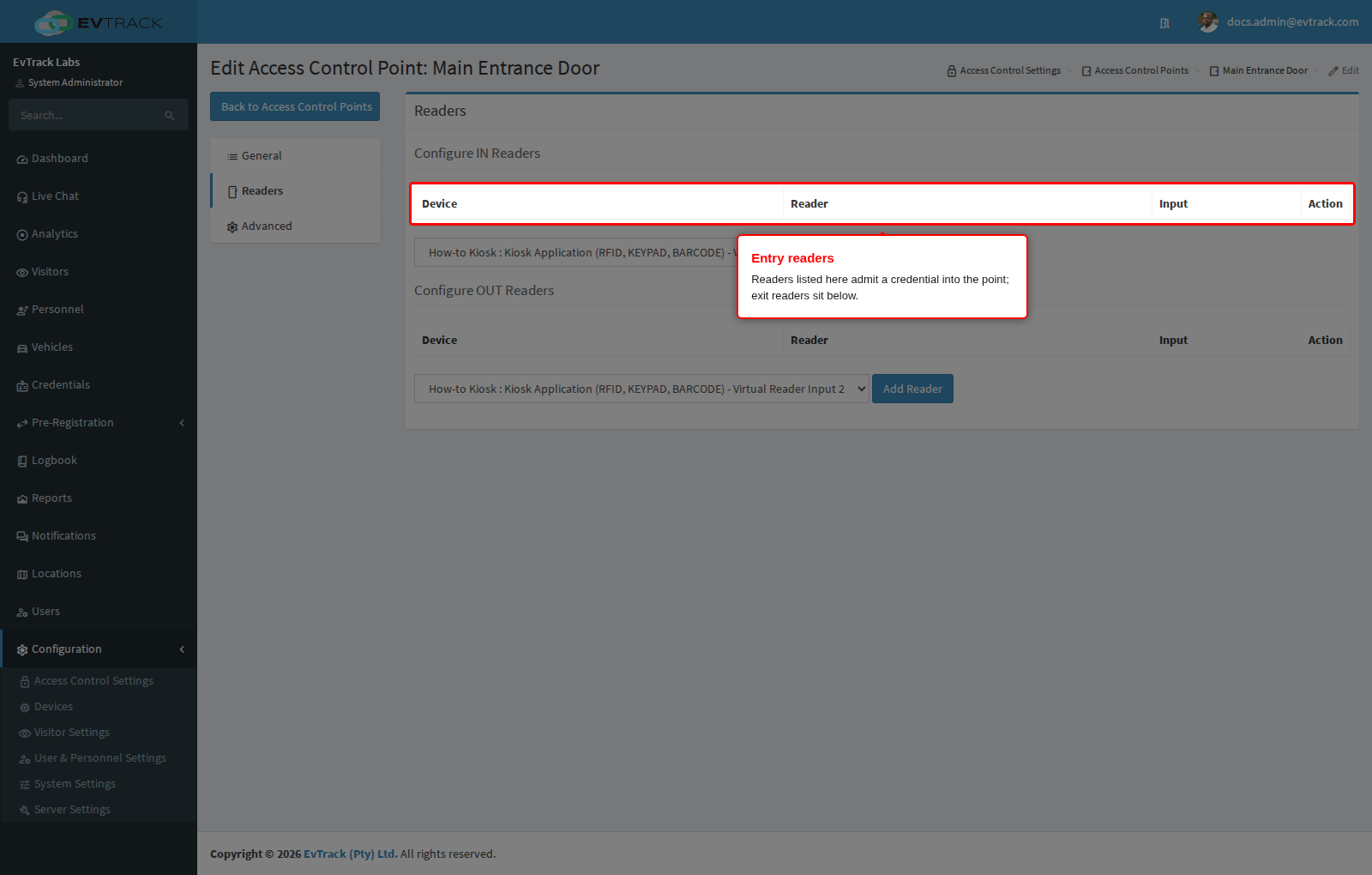Open Visitors section

pos(99,272)
